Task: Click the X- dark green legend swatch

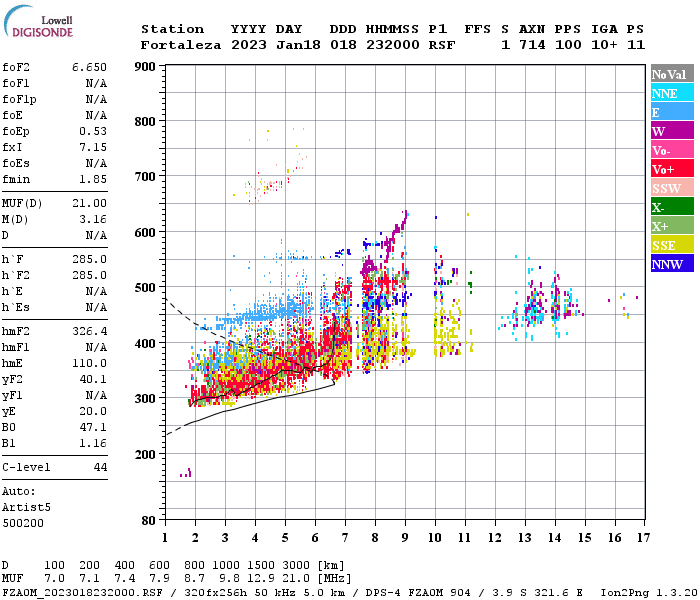Action: click(672, 207)
